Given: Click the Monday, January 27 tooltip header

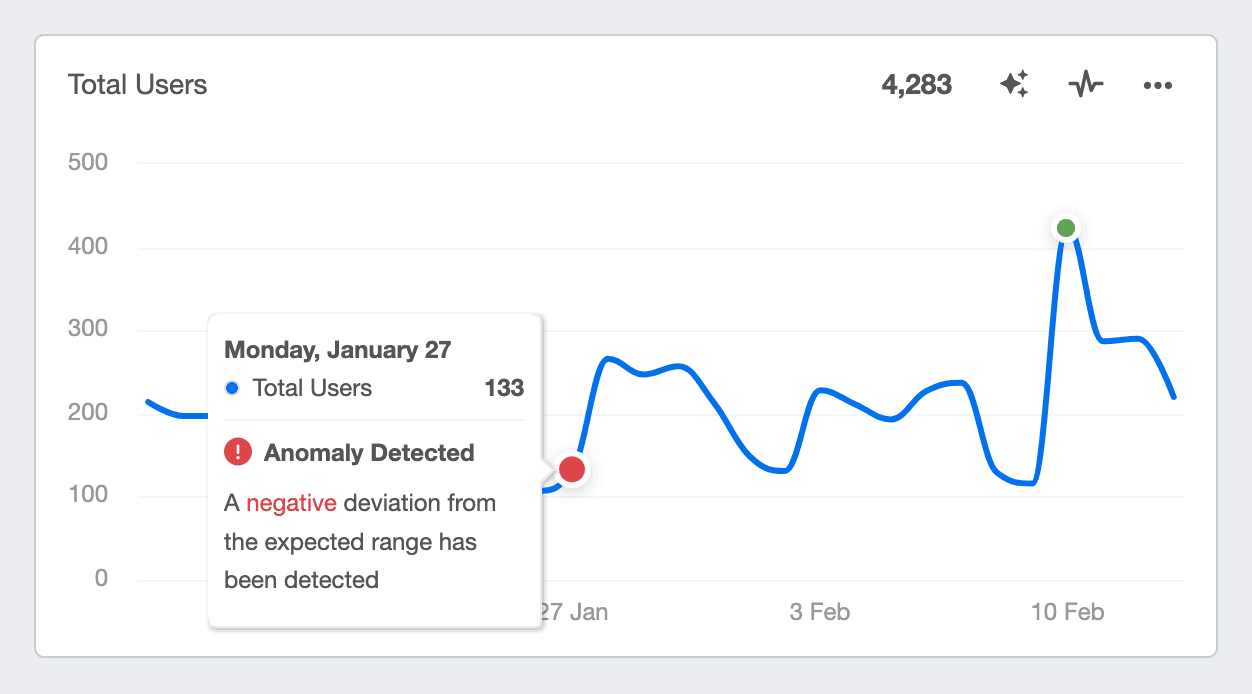Looking at the screenshot, I should [337, 350].
